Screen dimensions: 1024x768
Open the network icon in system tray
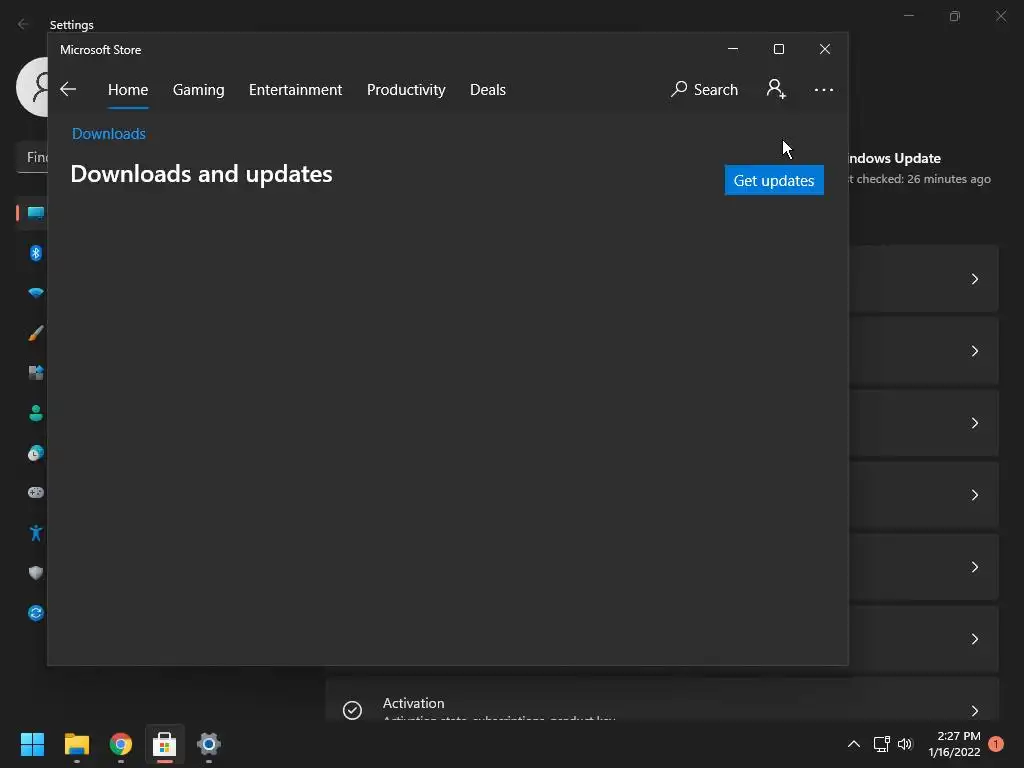tap(882, 744)
